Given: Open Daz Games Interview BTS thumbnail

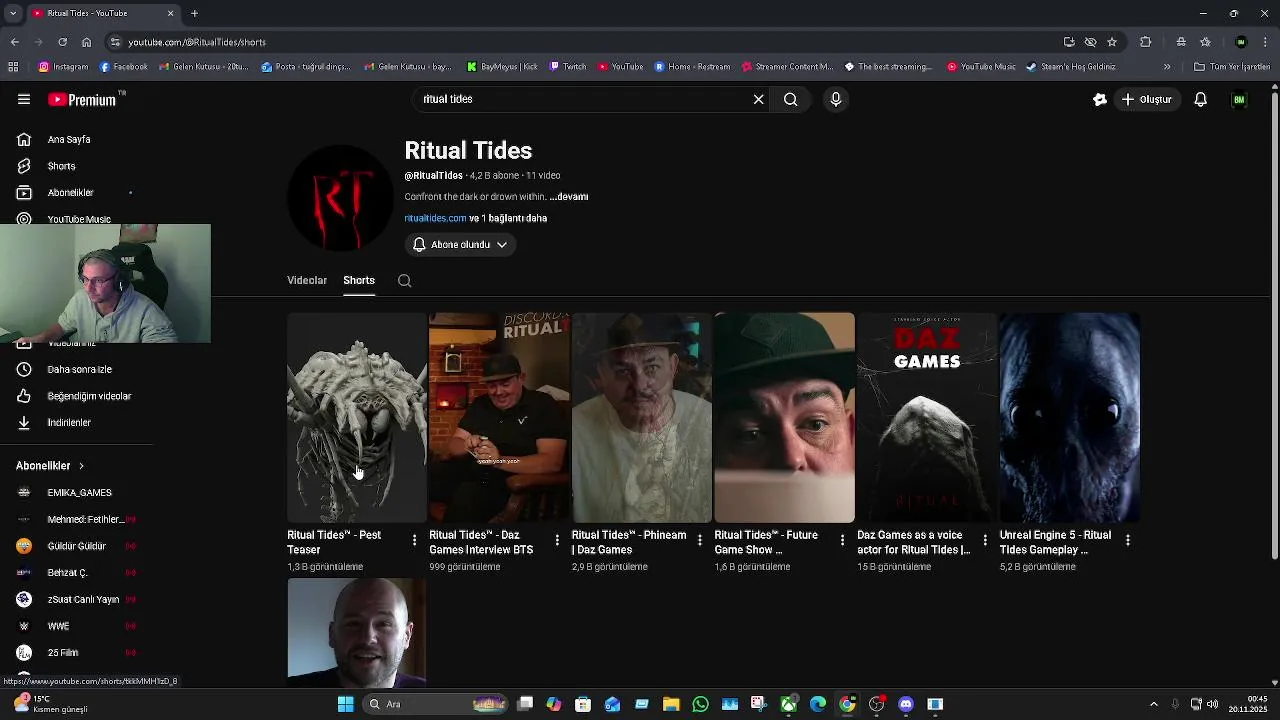Looking at the screenshot, I should (499, 418).
